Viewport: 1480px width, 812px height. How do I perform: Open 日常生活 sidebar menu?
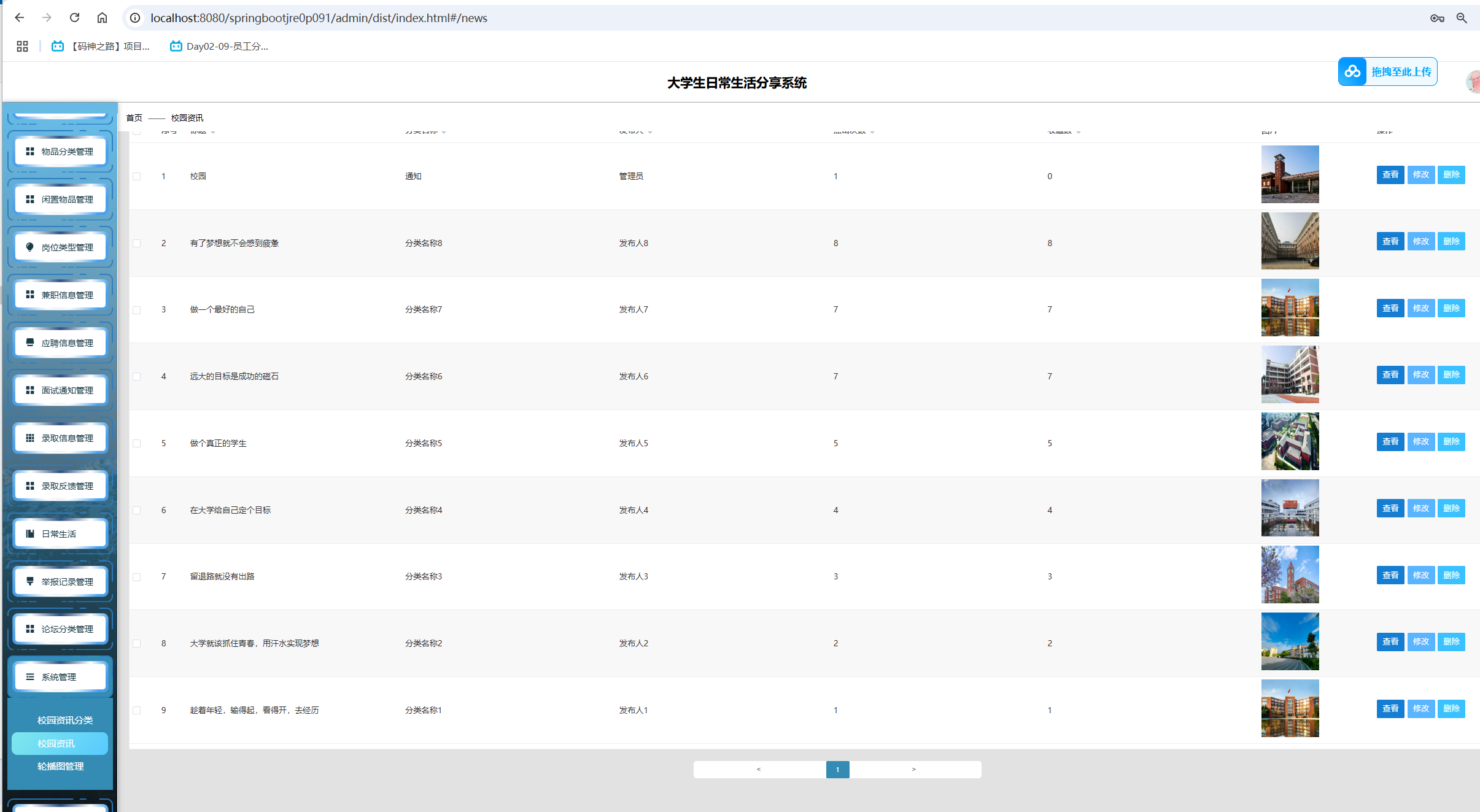click(x=60, y=534)
